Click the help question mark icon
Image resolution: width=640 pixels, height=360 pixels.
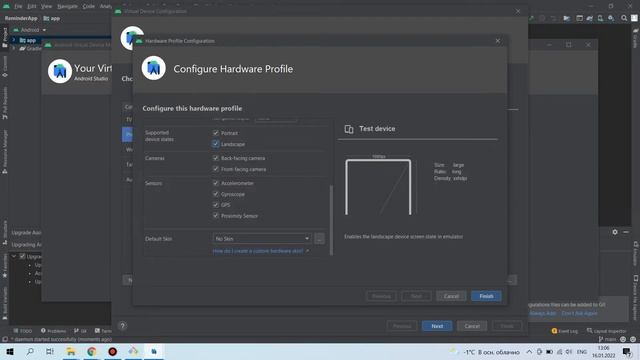122,326
